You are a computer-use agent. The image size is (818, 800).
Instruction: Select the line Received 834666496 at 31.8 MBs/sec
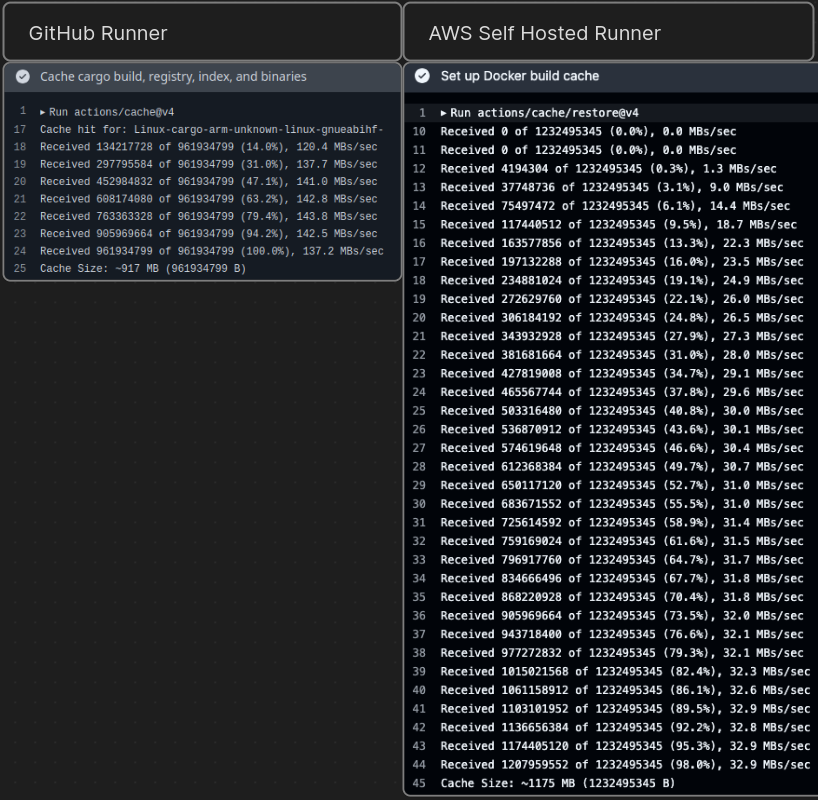(x=622, y=578)
